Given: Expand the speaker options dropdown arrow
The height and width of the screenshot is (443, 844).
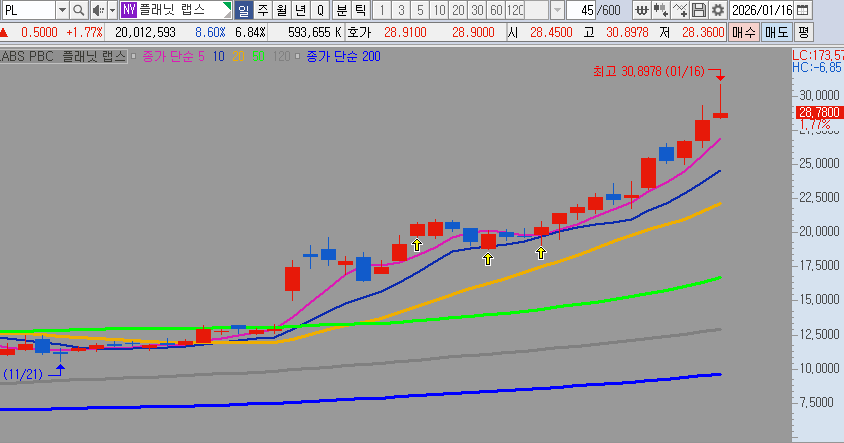Looking at the screenshot, I should [x=112, y=10].
